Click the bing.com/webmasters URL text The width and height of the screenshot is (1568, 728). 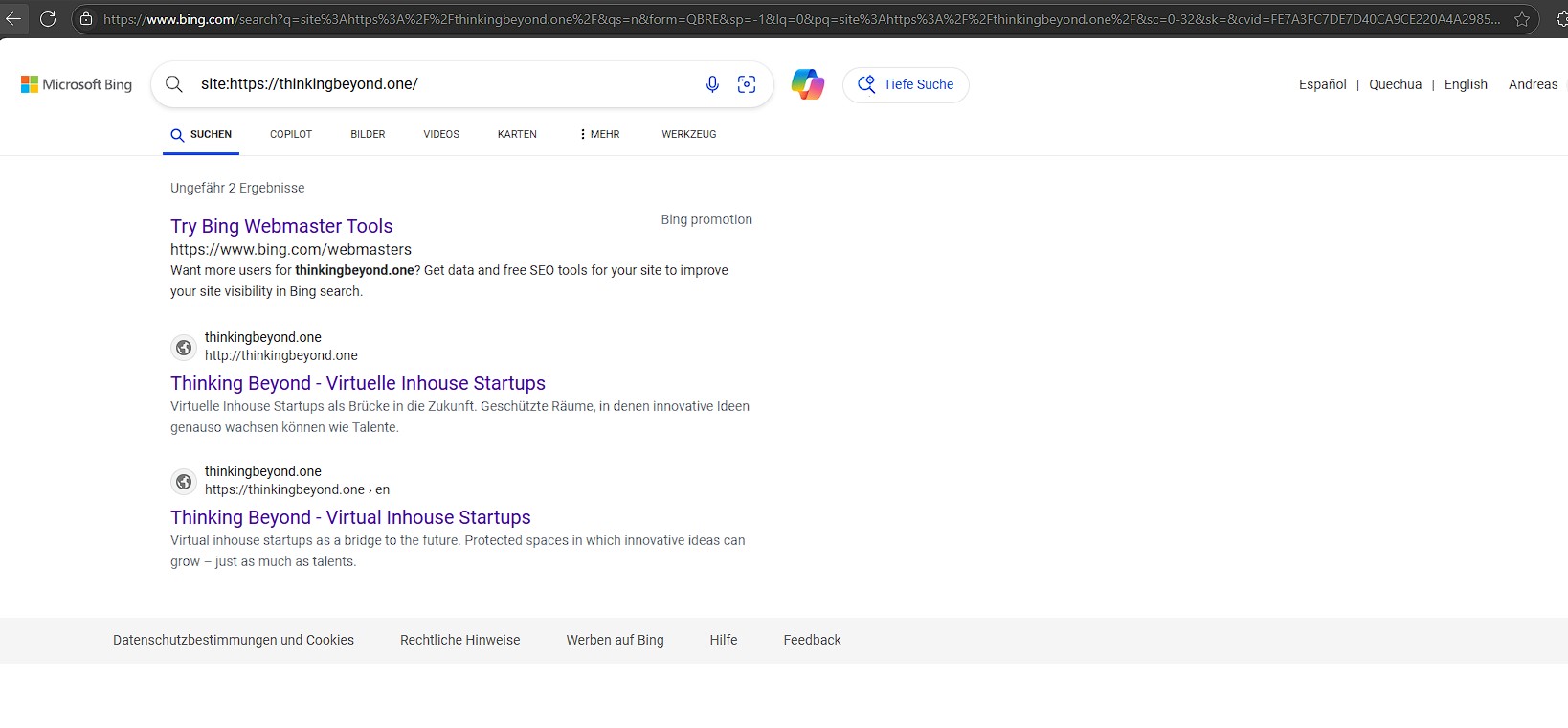tap(291, 249)
